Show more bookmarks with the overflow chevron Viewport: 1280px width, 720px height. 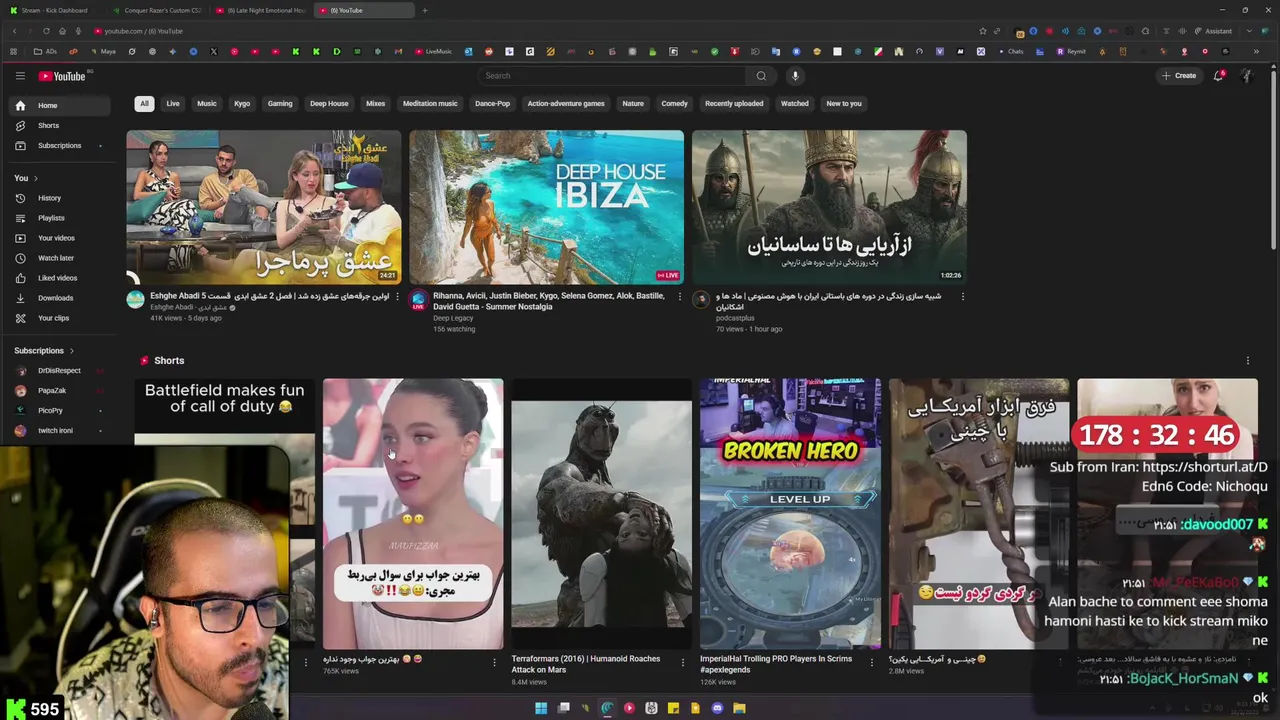tap(1256, 51)
